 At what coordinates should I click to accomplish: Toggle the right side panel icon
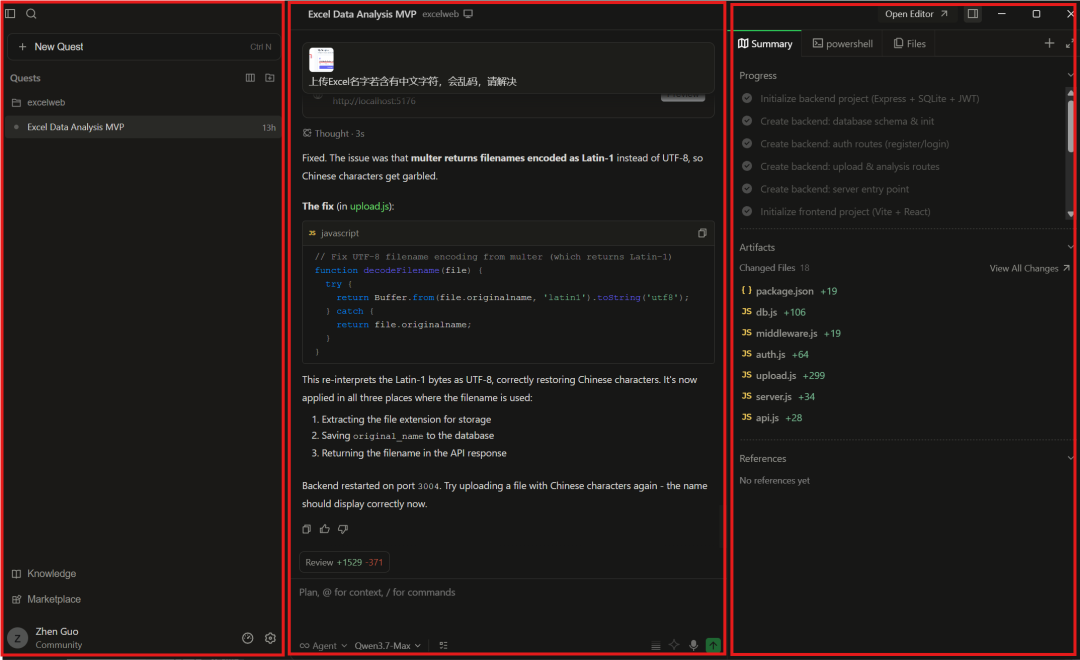tap(973, 14)
